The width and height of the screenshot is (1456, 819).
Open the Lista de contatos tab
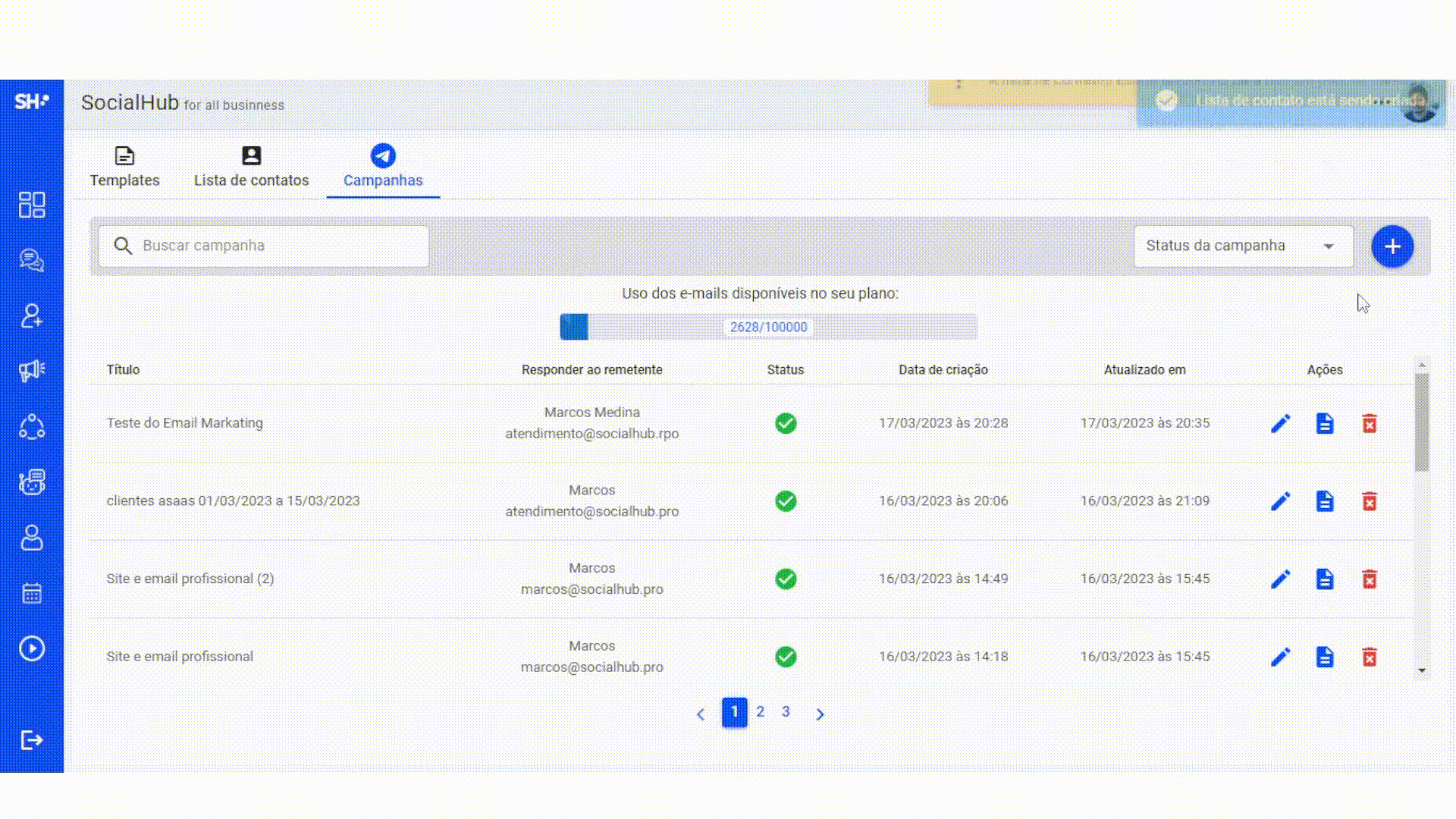point(251,166)
